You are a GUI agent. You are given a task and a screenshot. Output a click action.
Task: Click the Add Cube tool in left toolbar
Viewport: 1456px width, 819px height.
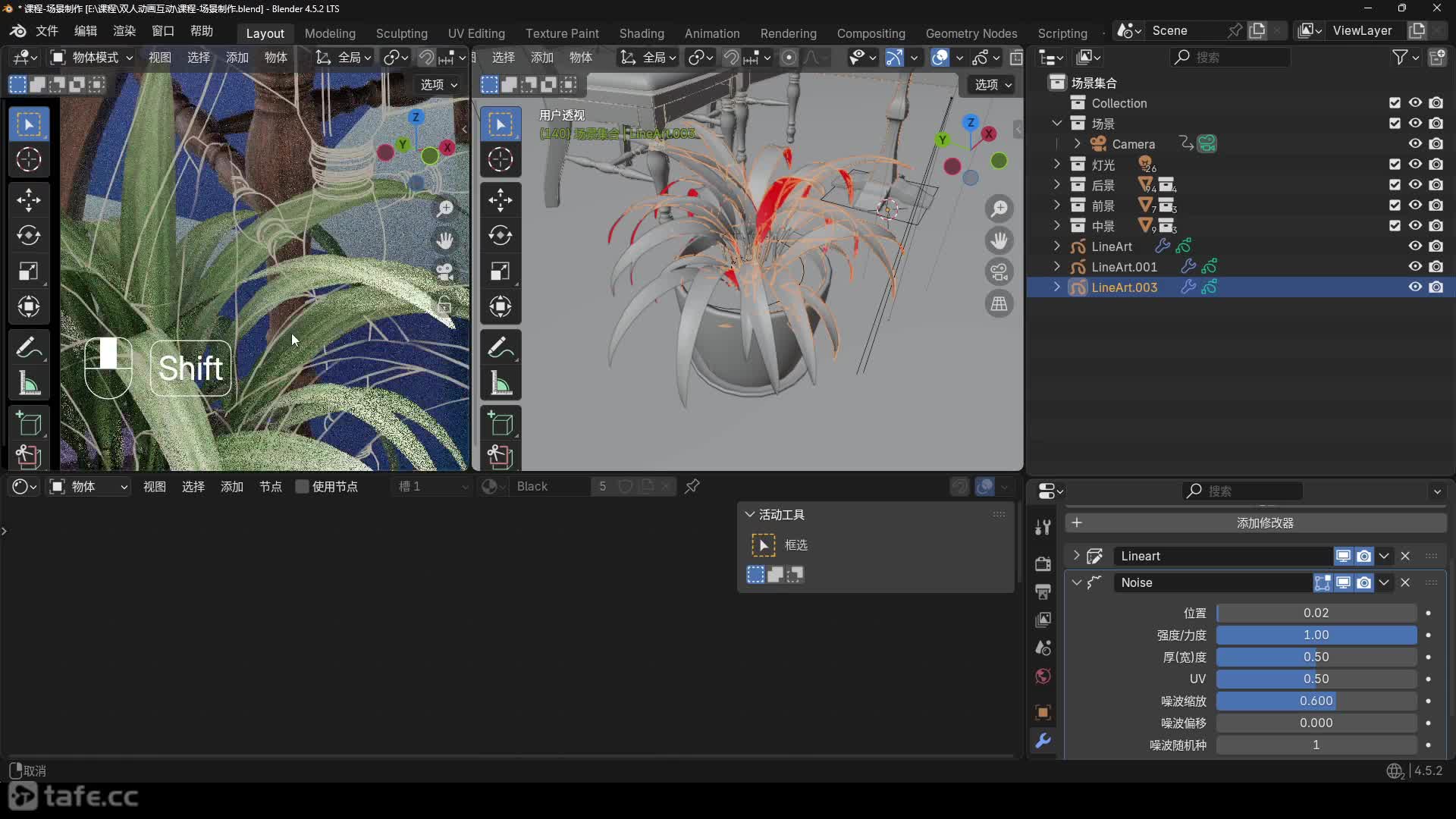point(29,424)
